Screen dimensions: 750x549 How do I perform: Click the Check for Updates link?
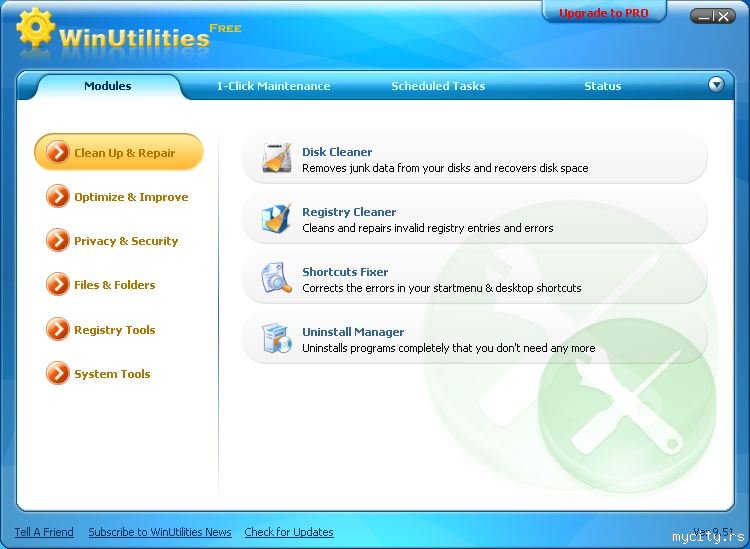click(x=289, y=532)
